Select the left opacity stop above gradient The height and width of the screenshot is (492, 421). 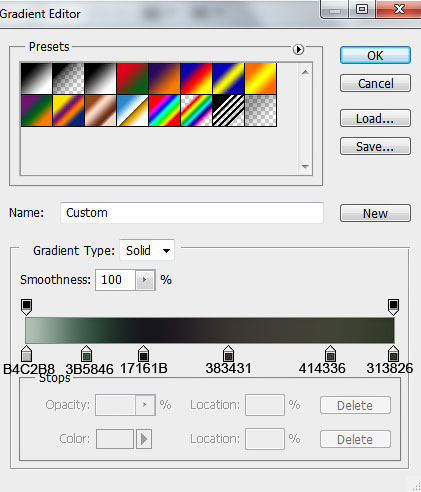(x=26, y=307)
